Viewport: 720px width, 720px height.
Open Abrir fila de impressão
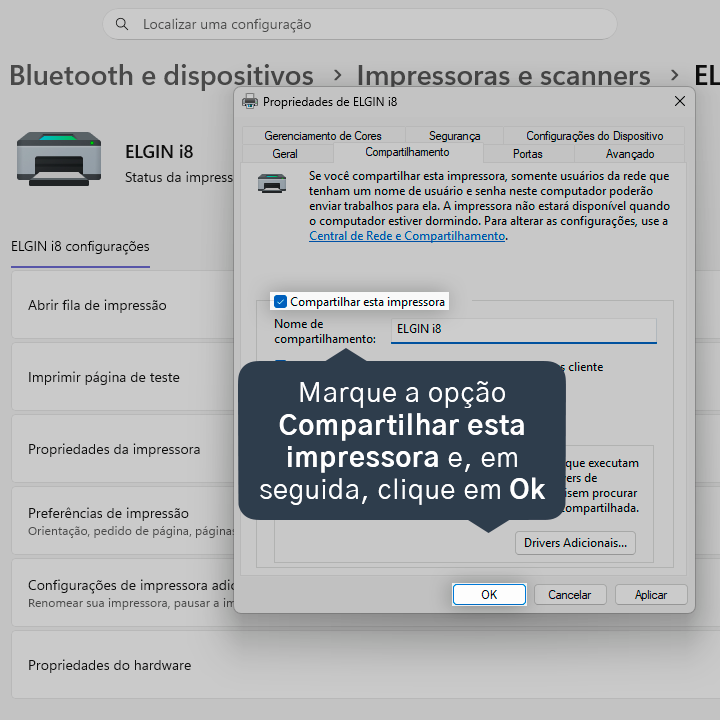[123, 305]
